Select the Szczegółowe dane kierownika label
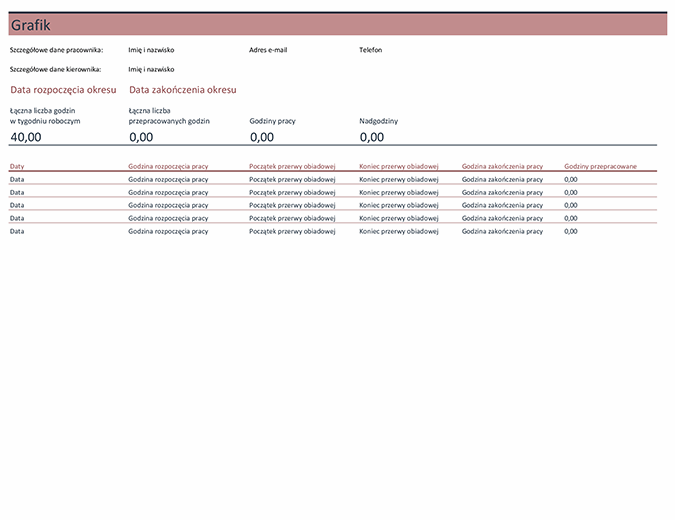Screen dimensions: 675x520 coord(55,69)
